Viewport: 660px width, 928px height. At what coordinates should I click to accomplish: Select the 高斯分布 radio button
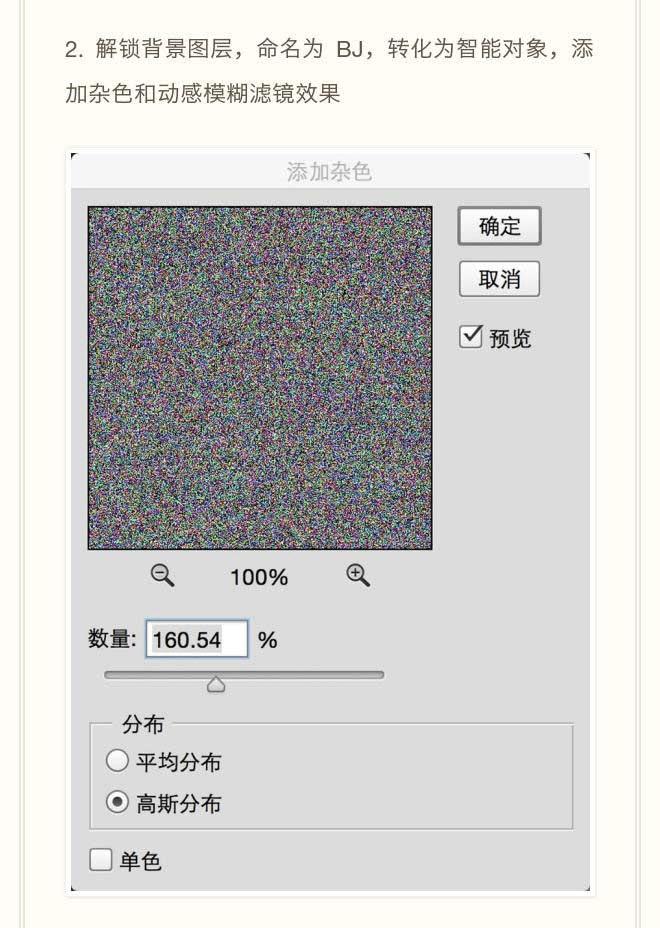[x=117, y=802]
